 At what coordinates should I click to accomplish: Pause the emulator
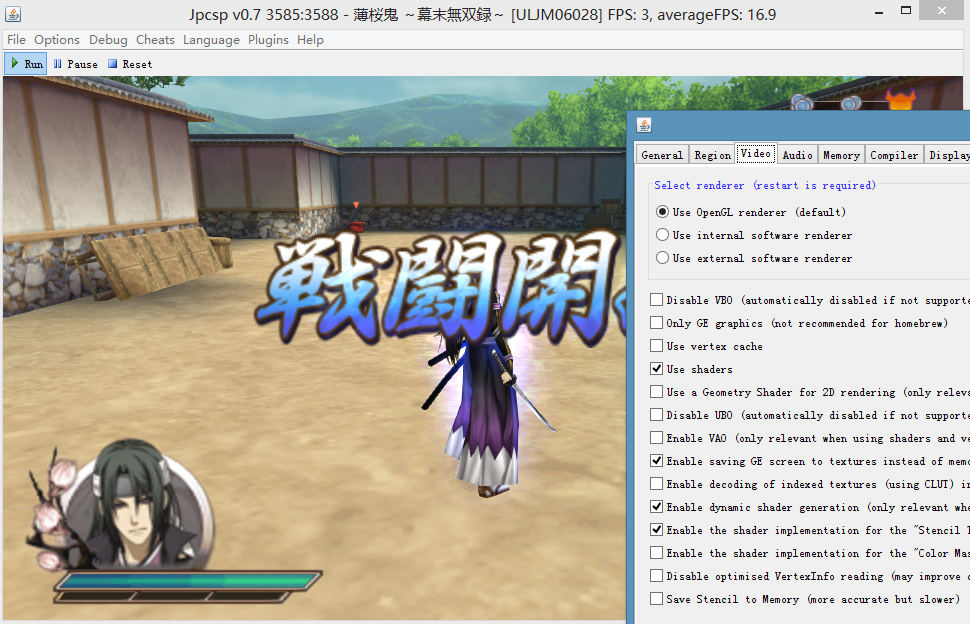click(x=75, y=64)
